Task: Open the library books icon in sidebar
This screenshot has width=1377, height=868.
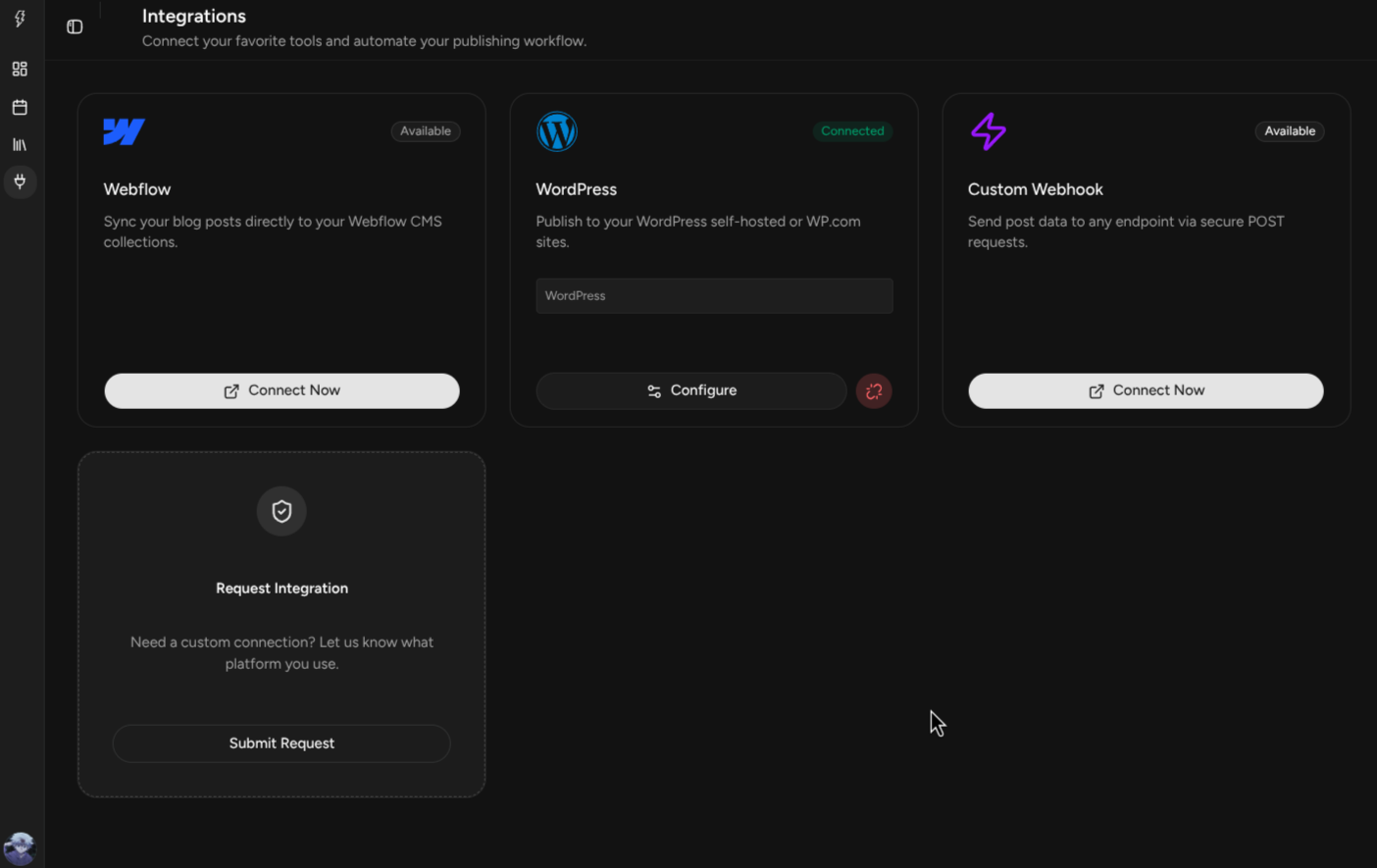Action: coord(20,145)
